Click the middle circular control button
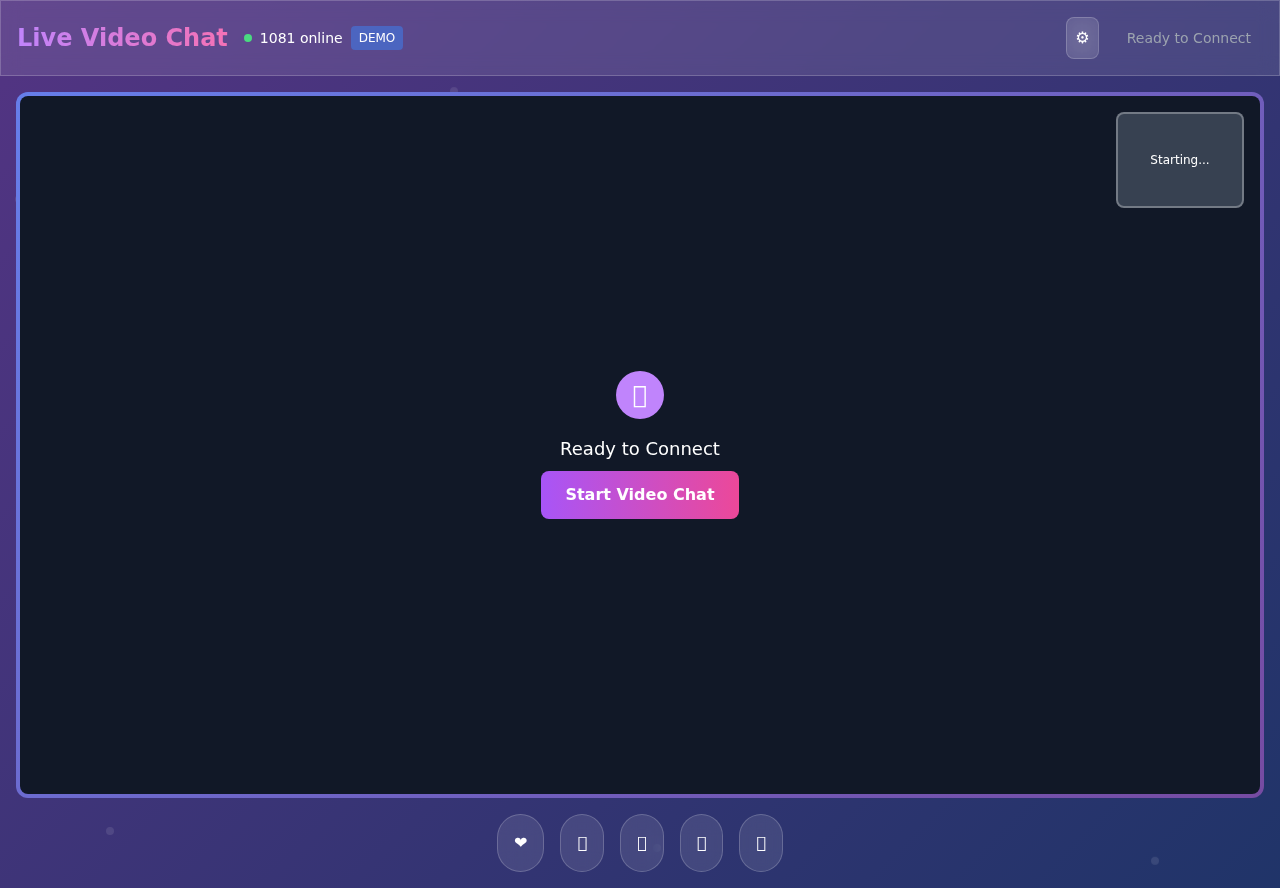Screen dimensions: 1280x888 pos(641,842)
